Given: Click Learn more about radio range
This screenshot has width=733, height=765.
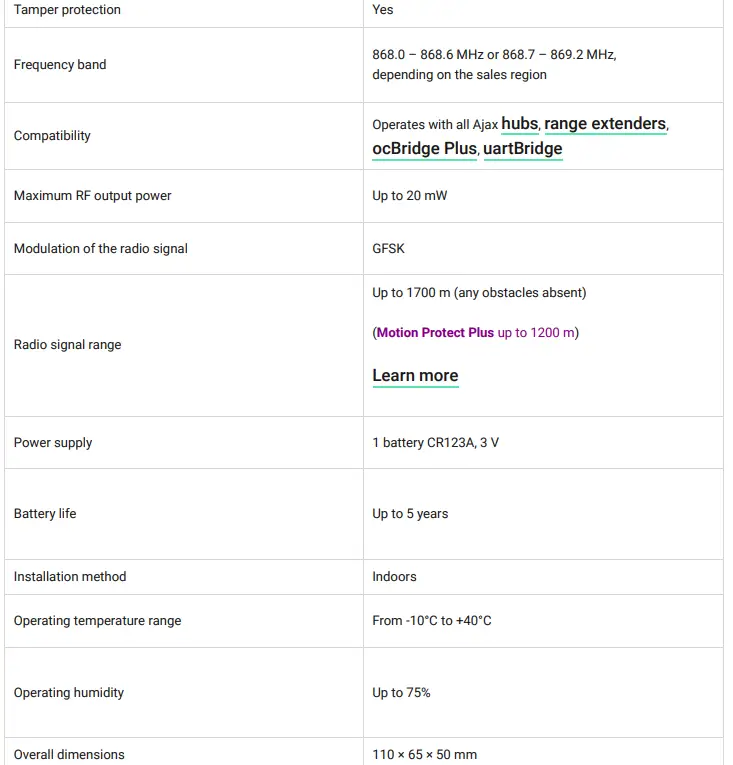Looking at the screenshot, I should (415, 376).
